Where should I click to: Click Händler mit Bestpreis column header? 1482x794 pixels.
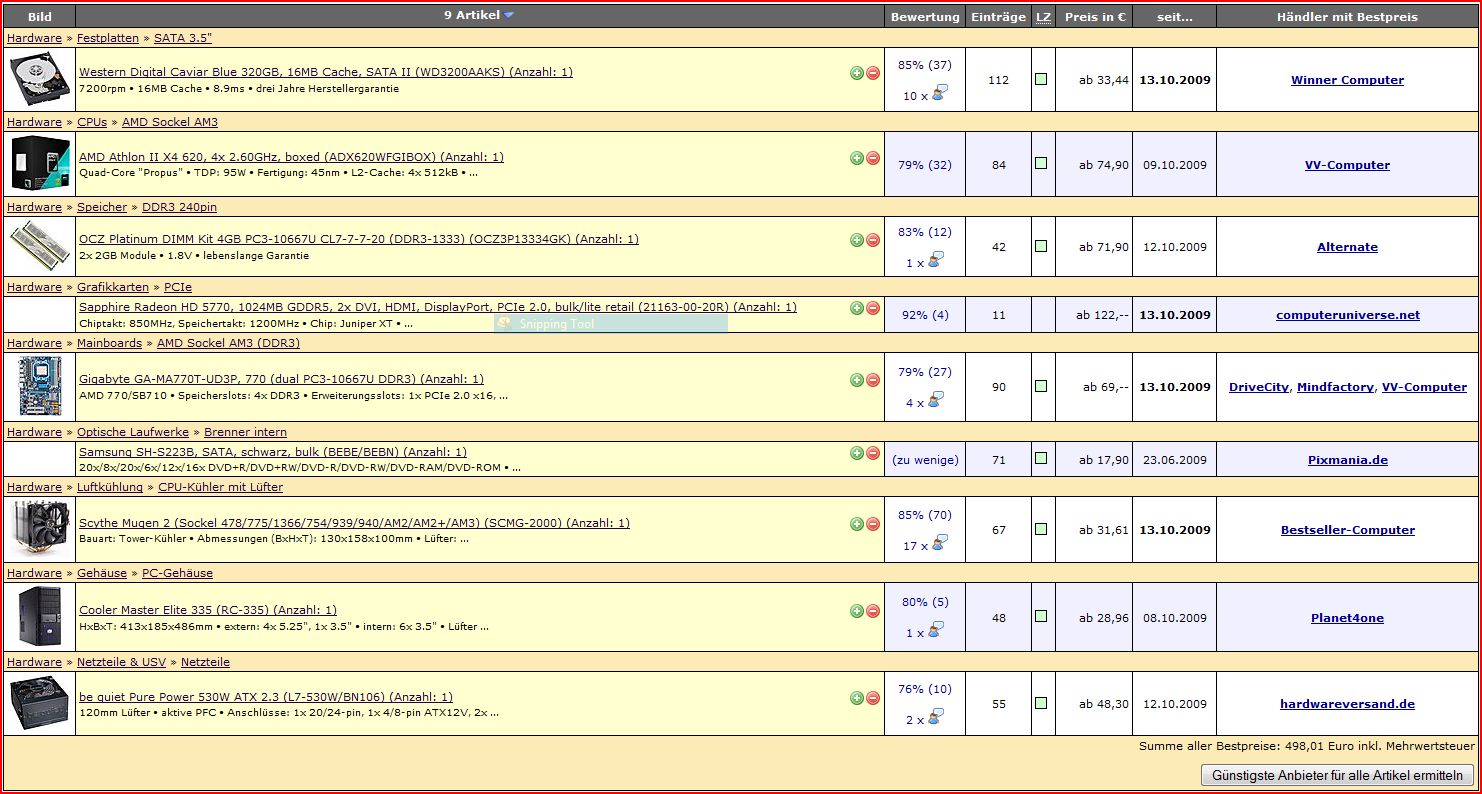[x=1347, y=17]
